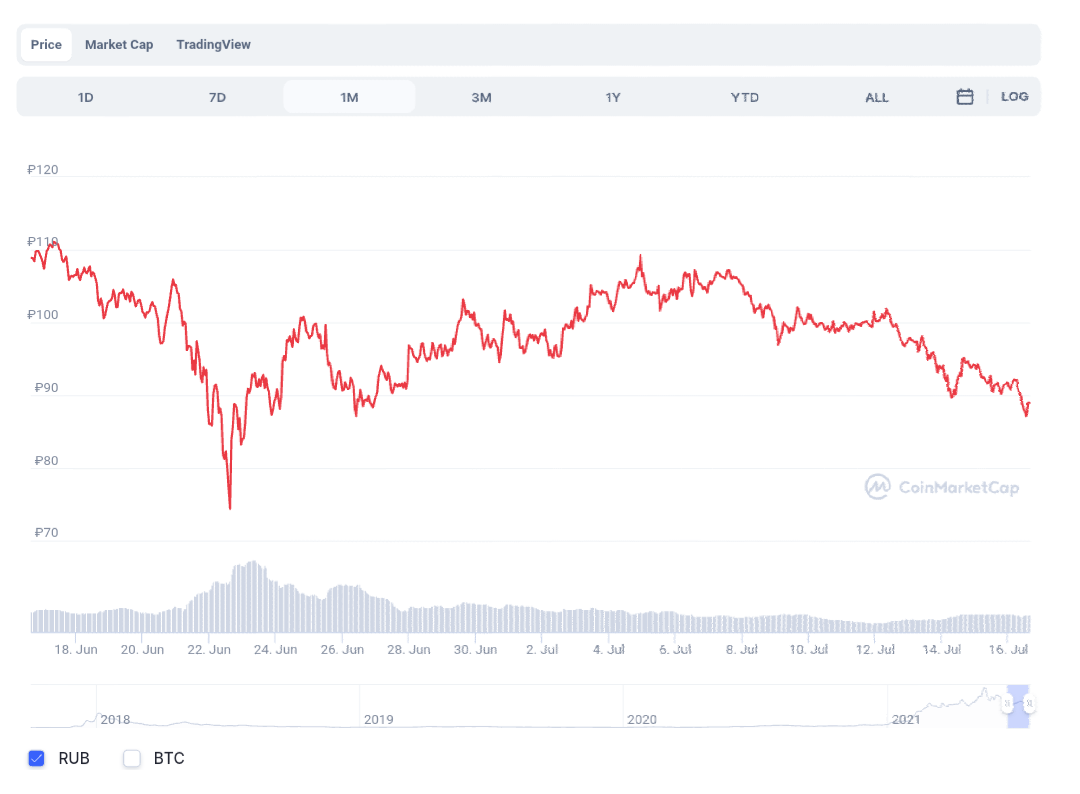
Task: Select the Price tab
Action: pos(45,44)
